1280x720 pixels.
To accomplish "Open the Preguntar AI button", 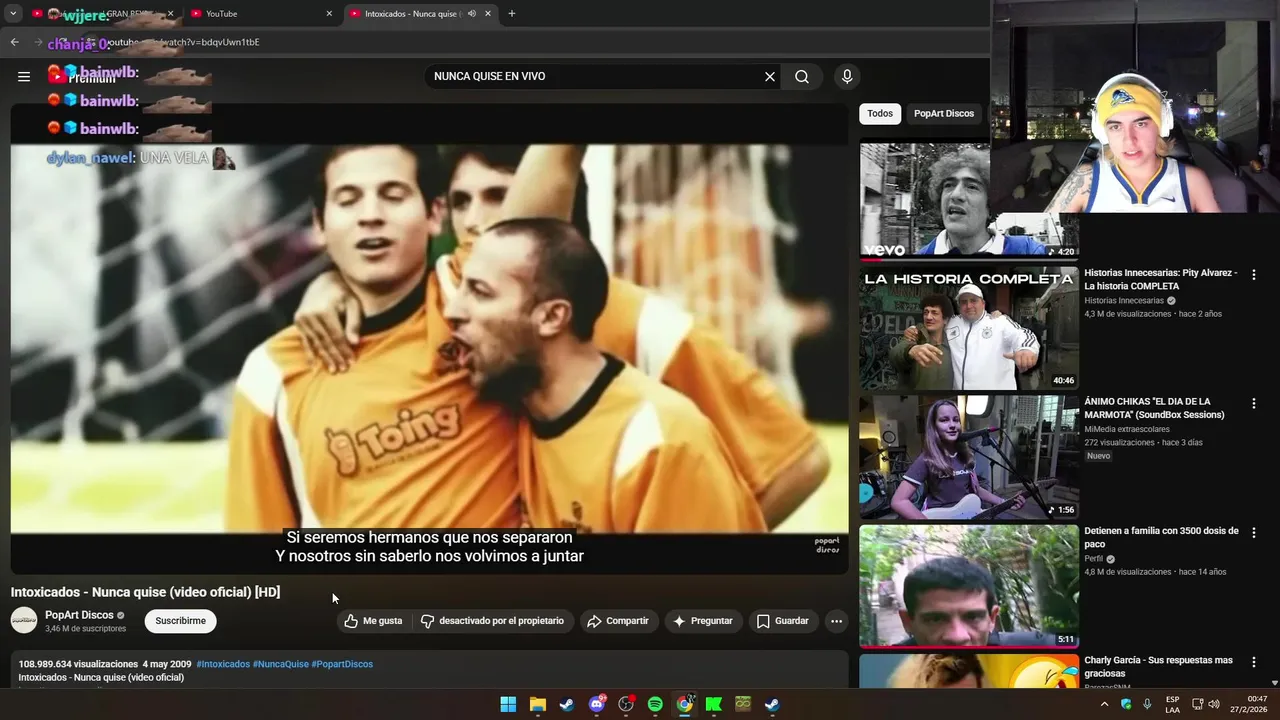I will (703, 621).
